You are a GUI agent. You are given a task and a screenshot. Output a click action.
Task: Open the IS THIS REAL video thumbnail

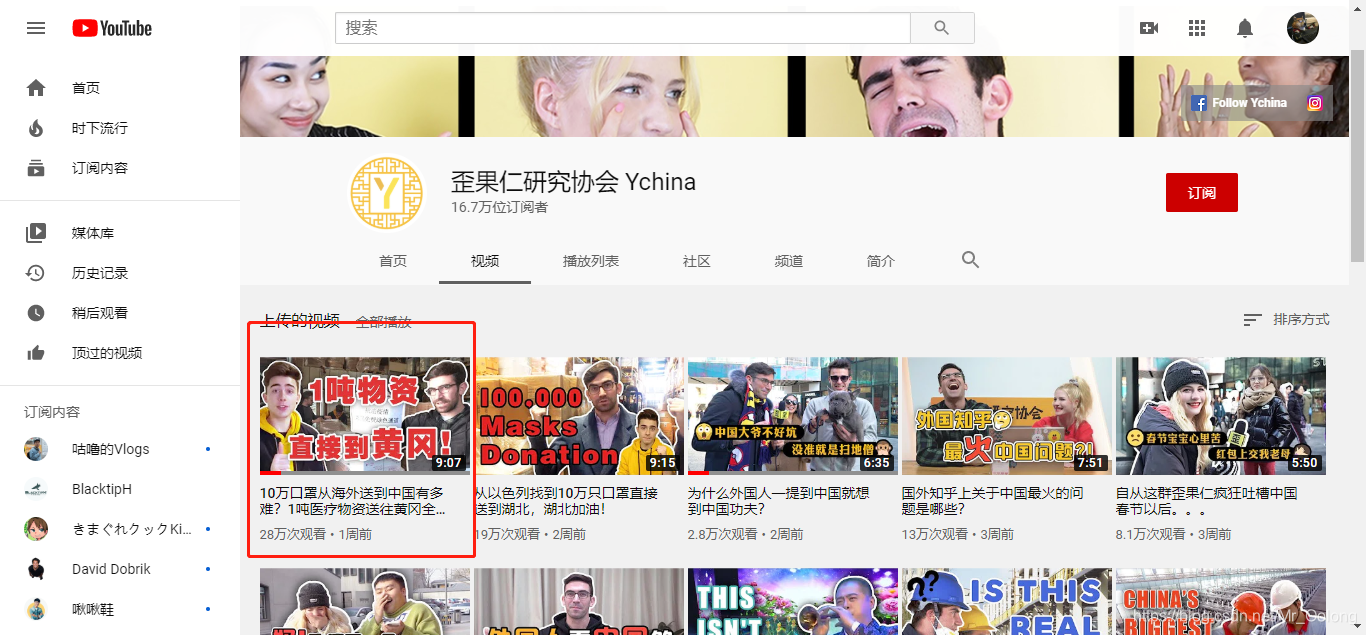(1007, 602)
